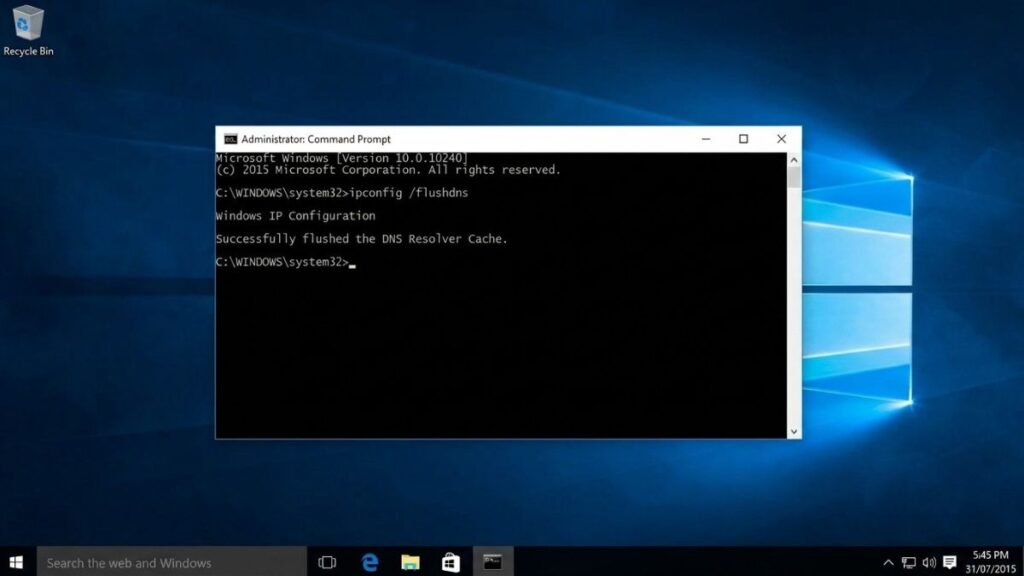This screenshot has width=1024, height=576.
Task: Launch Microsoft Edge from the taskbar
Action: point(370,562)
